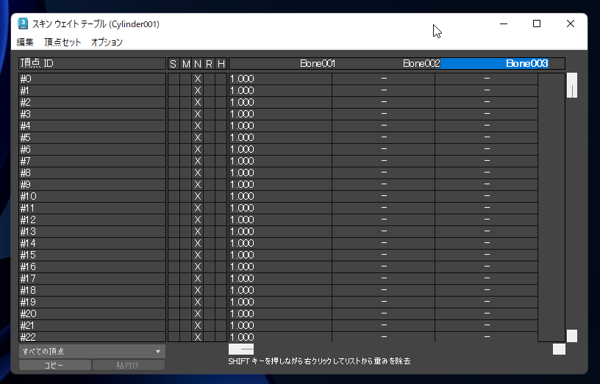
Task: Click the 貼付け button
Action: click(x=129, y=365)
